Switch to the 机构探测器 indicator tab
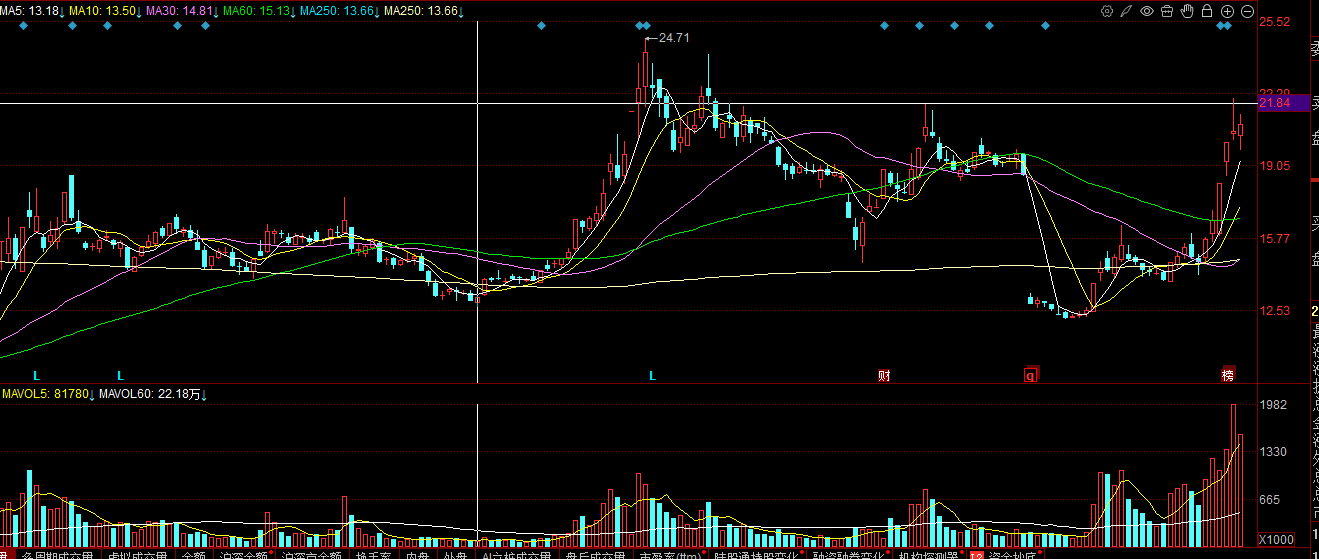 928,554
